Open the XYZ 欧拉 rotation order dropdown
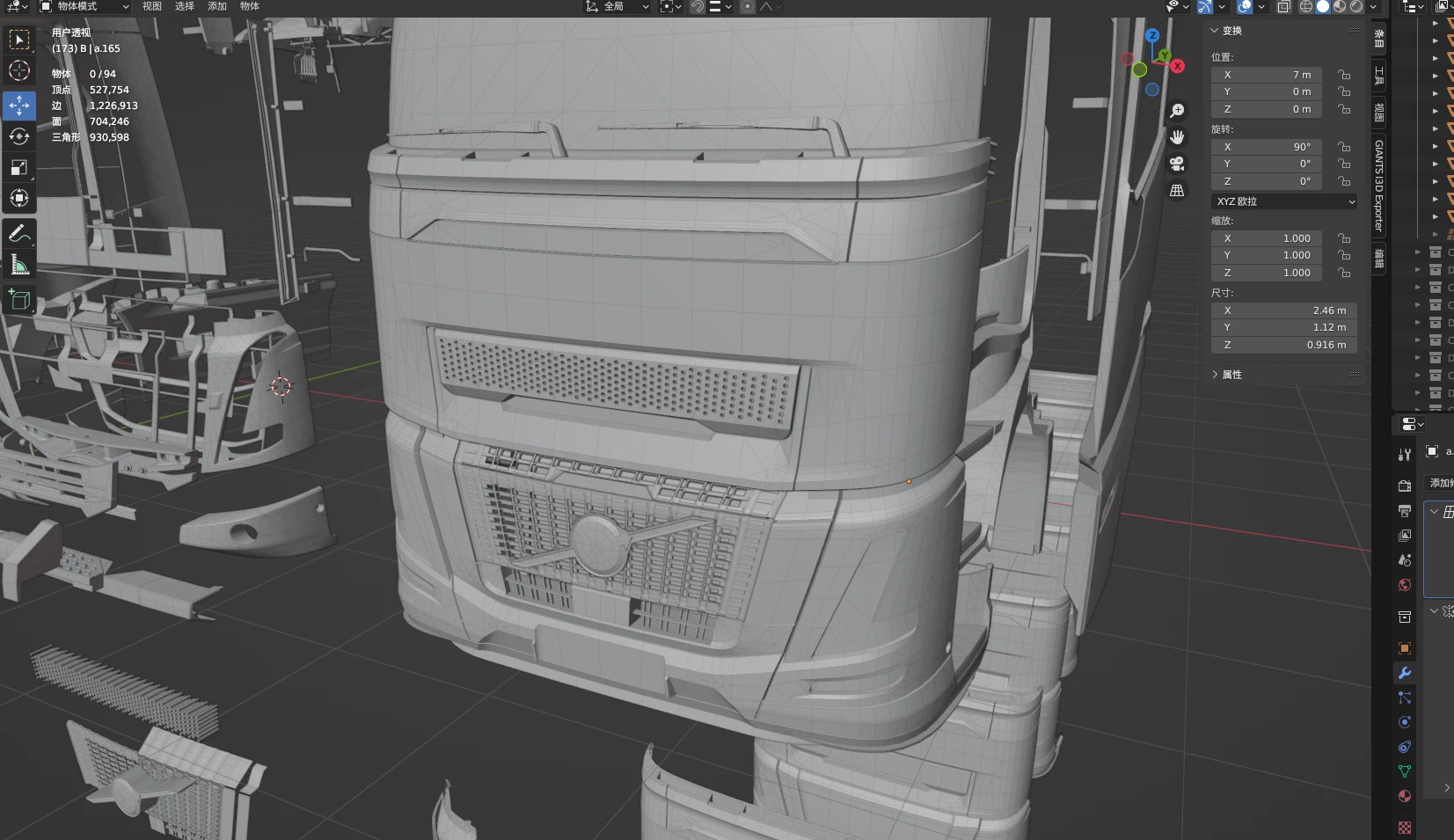Screen dimensions: 1454x840 point(1282,201)
